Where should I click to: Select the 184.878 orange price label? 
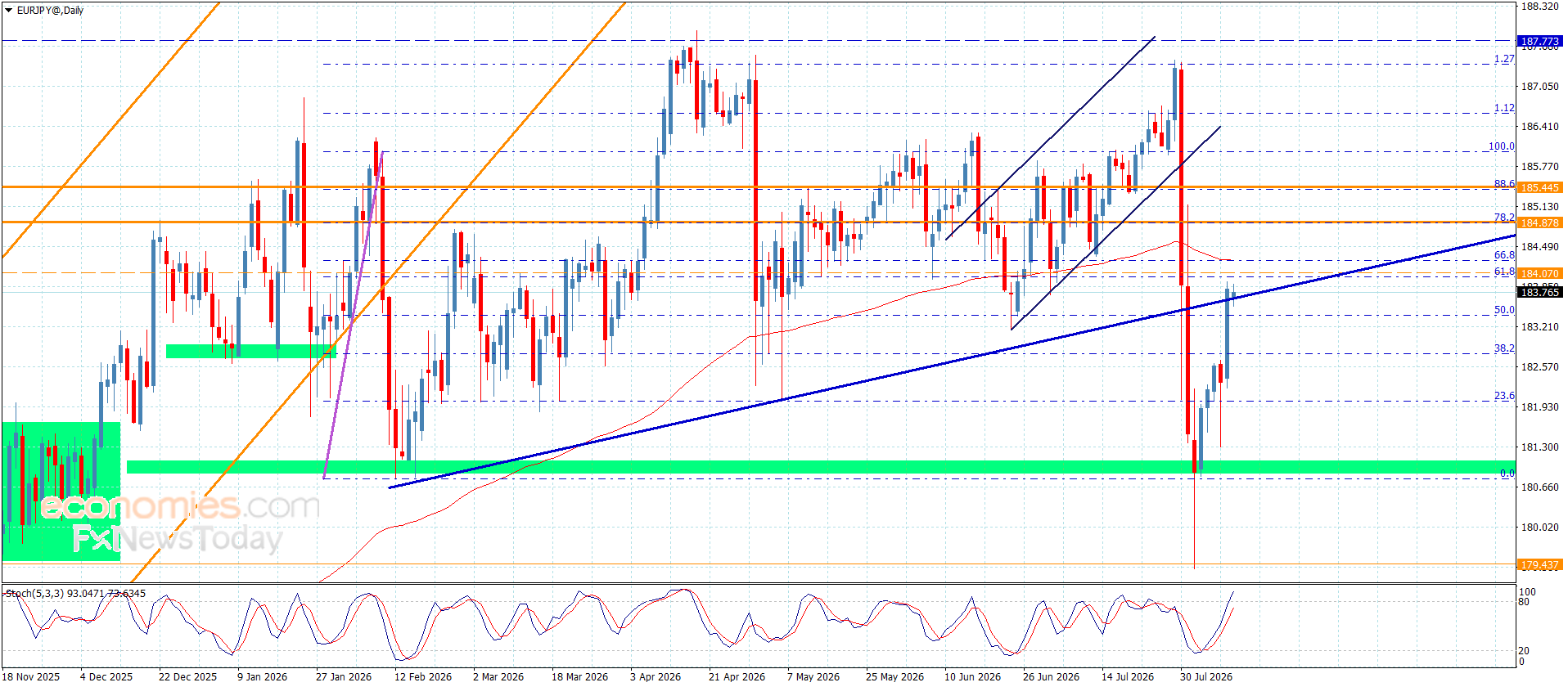[1539, 222]
